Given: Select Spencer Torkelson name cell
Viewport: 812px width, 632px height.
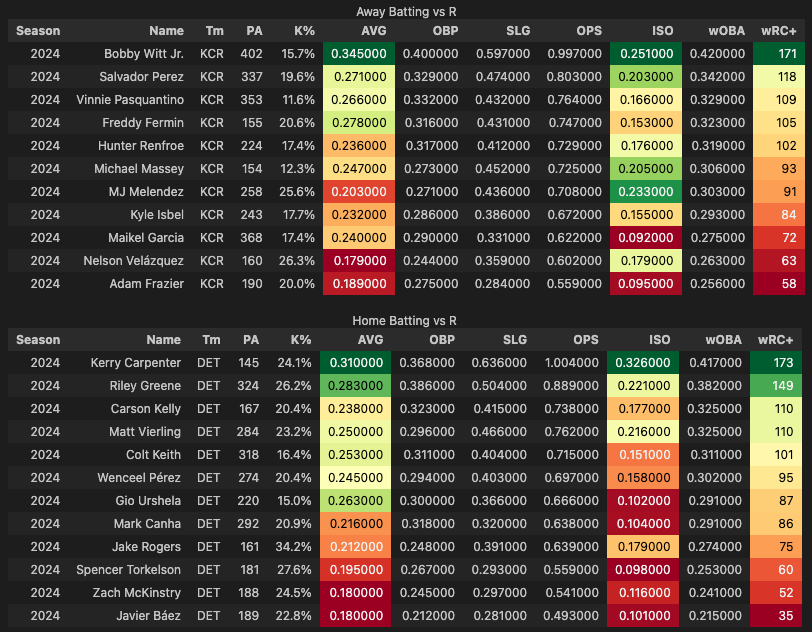Looking at the screenshot, I should click(128, 570).
